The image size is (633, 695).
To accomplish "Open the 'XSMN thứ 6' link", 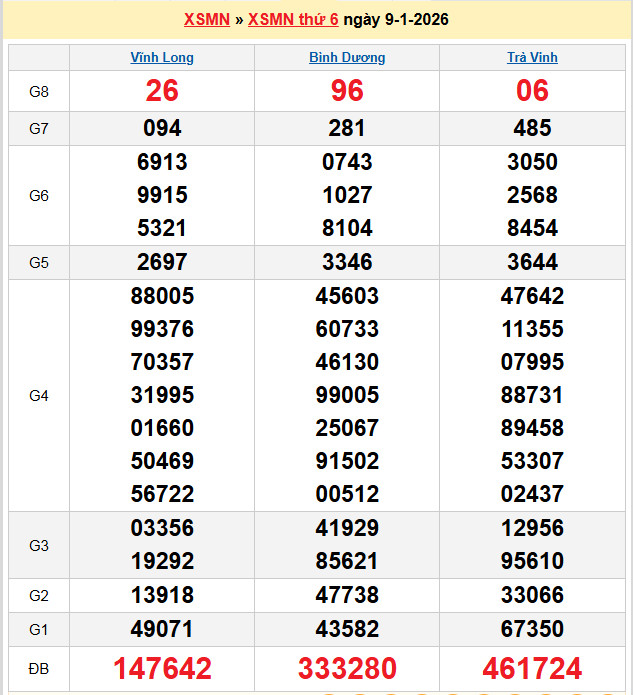I will coord(293,20).
